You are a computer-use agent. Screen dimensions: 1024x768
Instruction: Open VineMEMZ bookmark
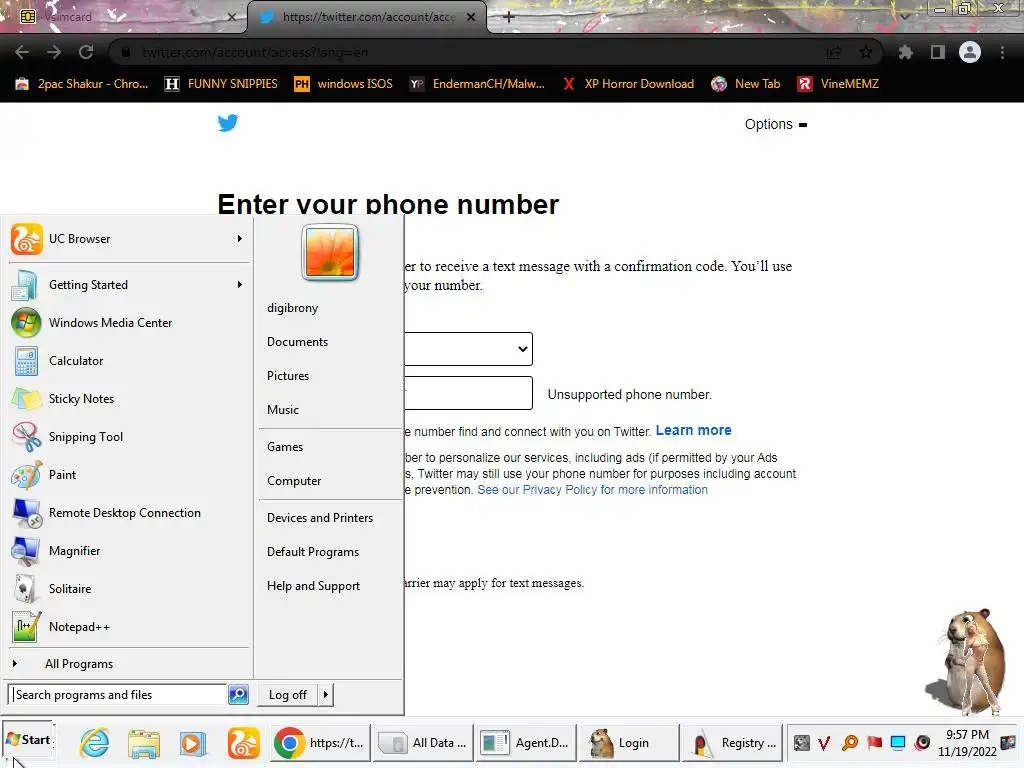[839, 84]
